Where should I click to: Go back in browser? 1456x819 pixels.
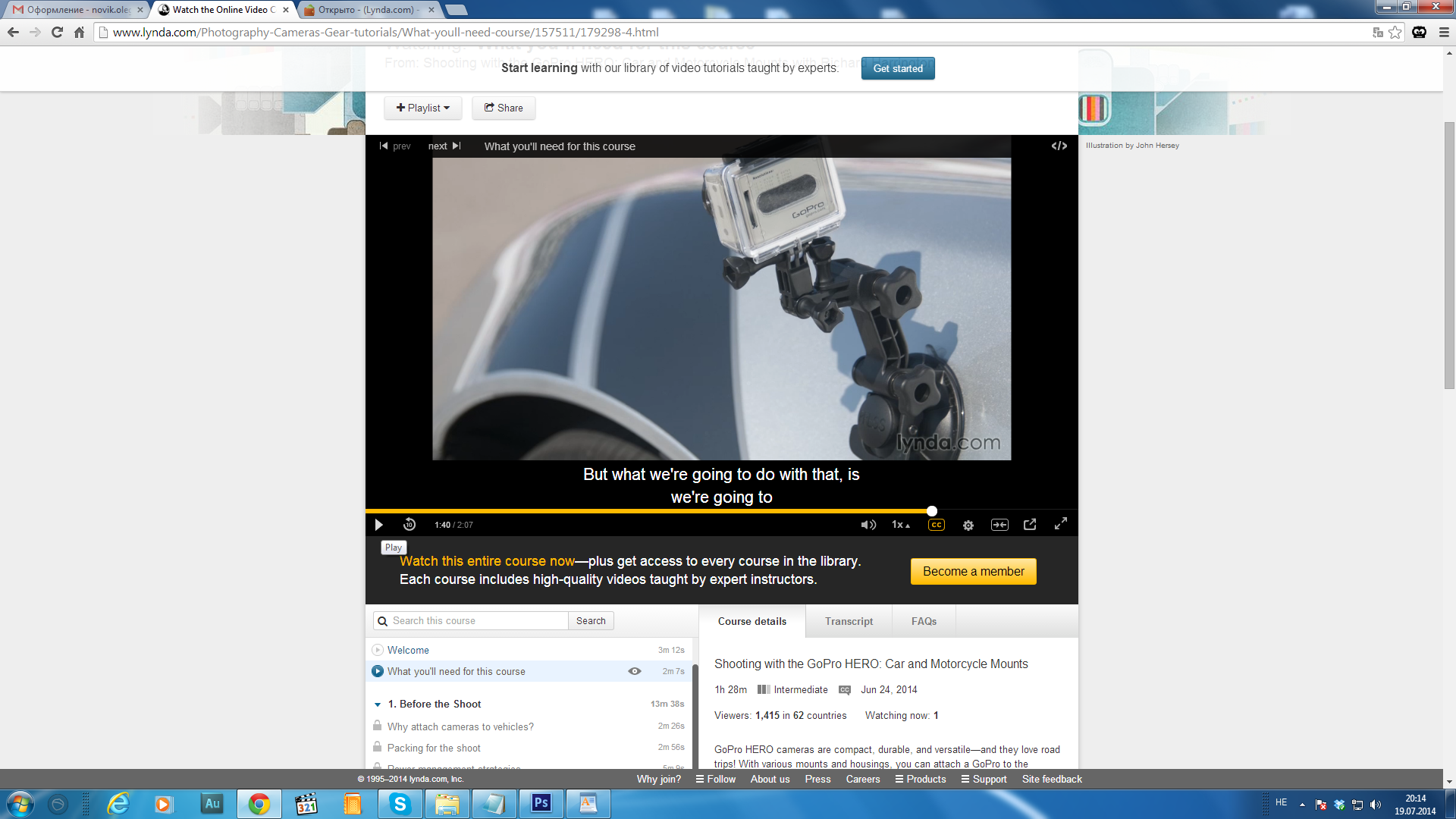tap(13, 32)
